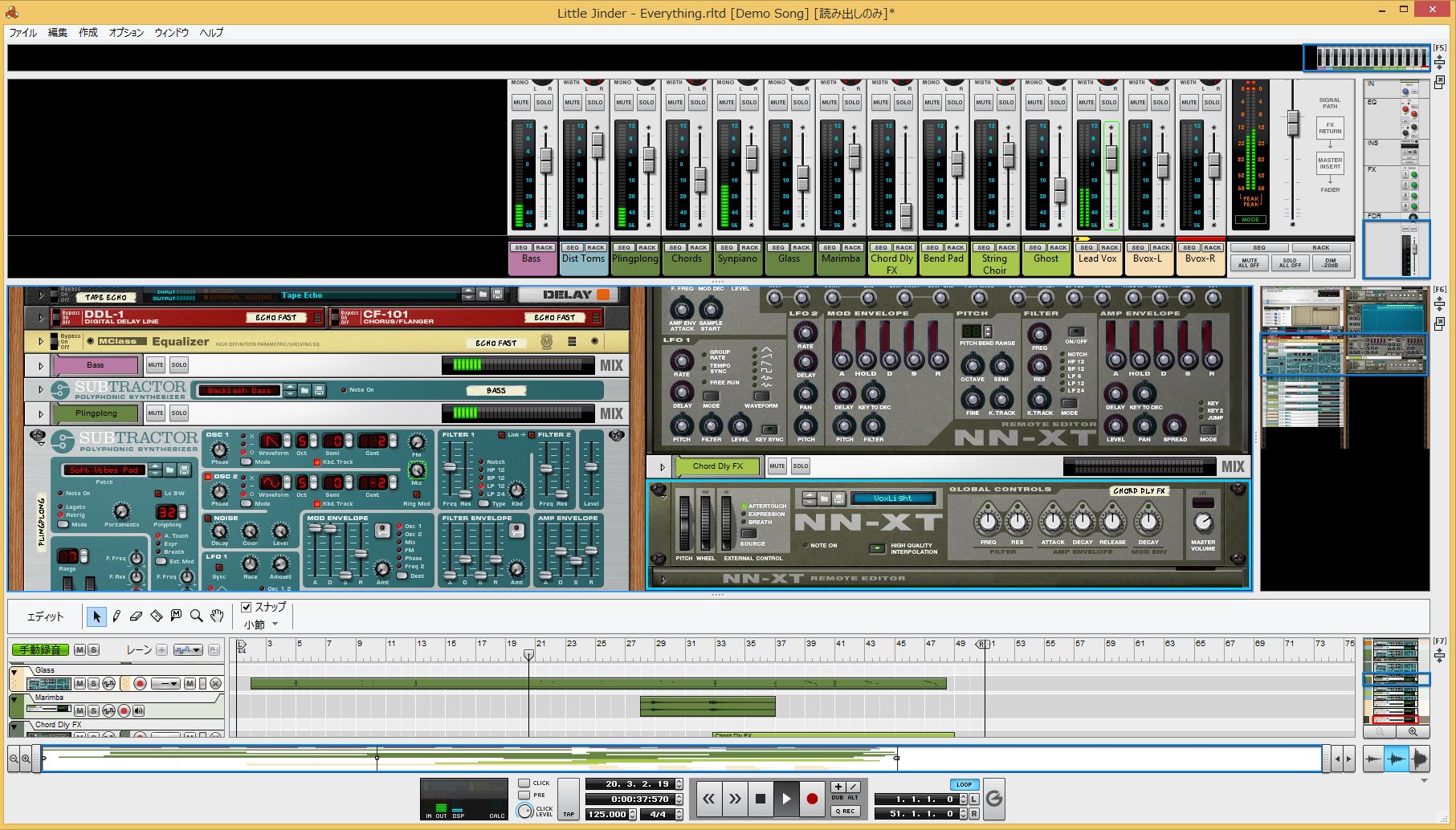Collapse the Marimba track

coord(14,700)
